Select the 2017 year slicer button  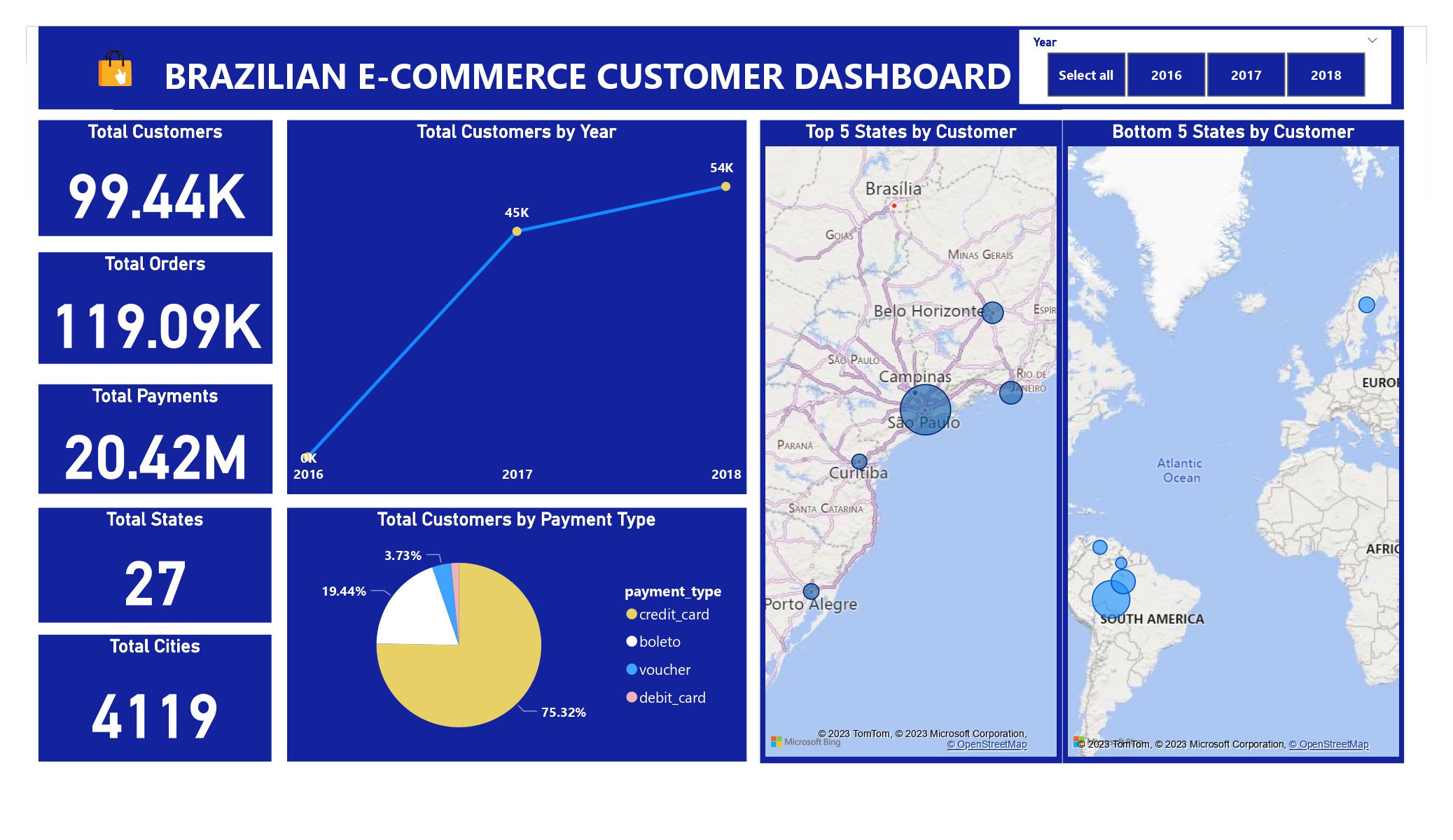click(1246, 75)
